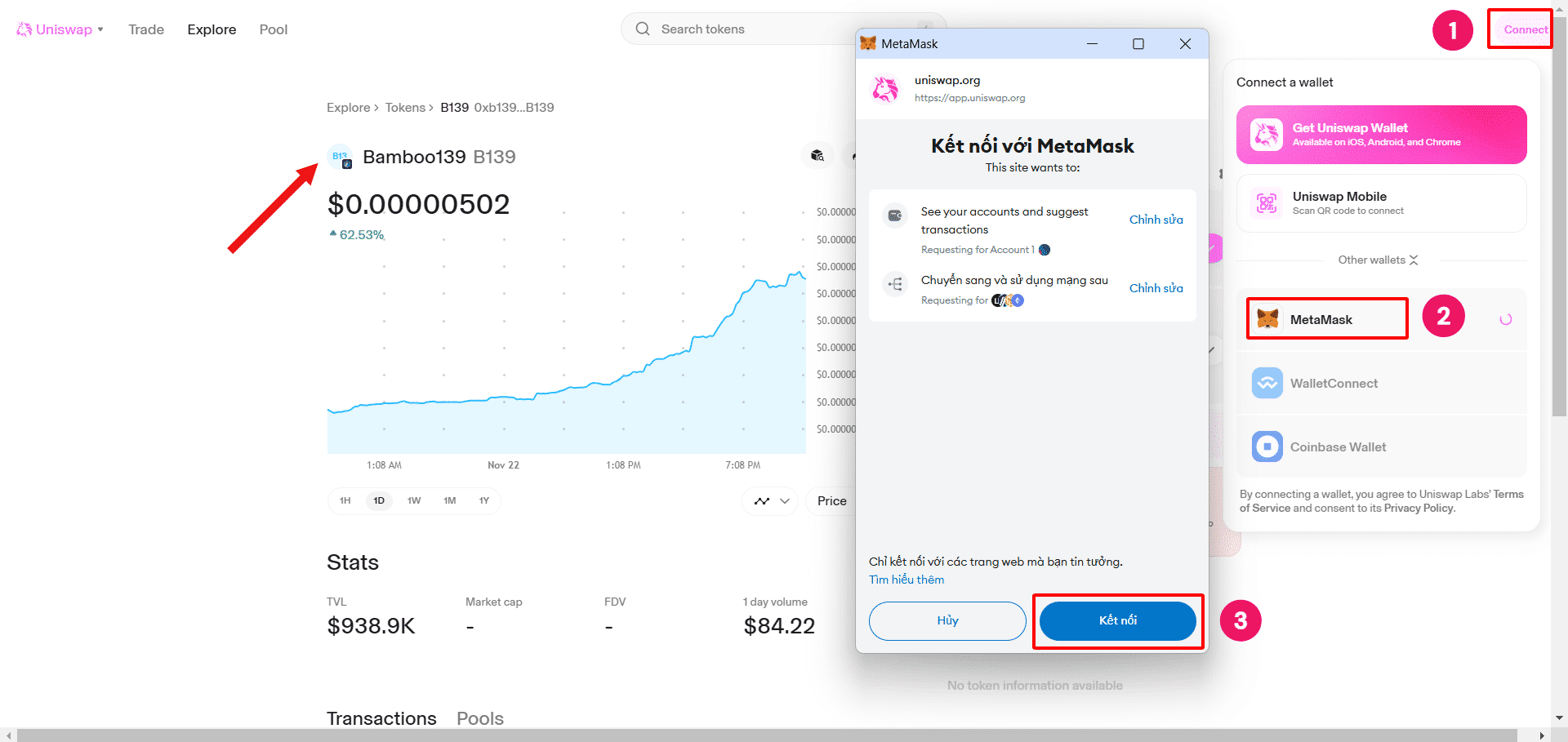Click the network switch permission icon
Screen dimensions: 1568x742
[x=895, y=284]
